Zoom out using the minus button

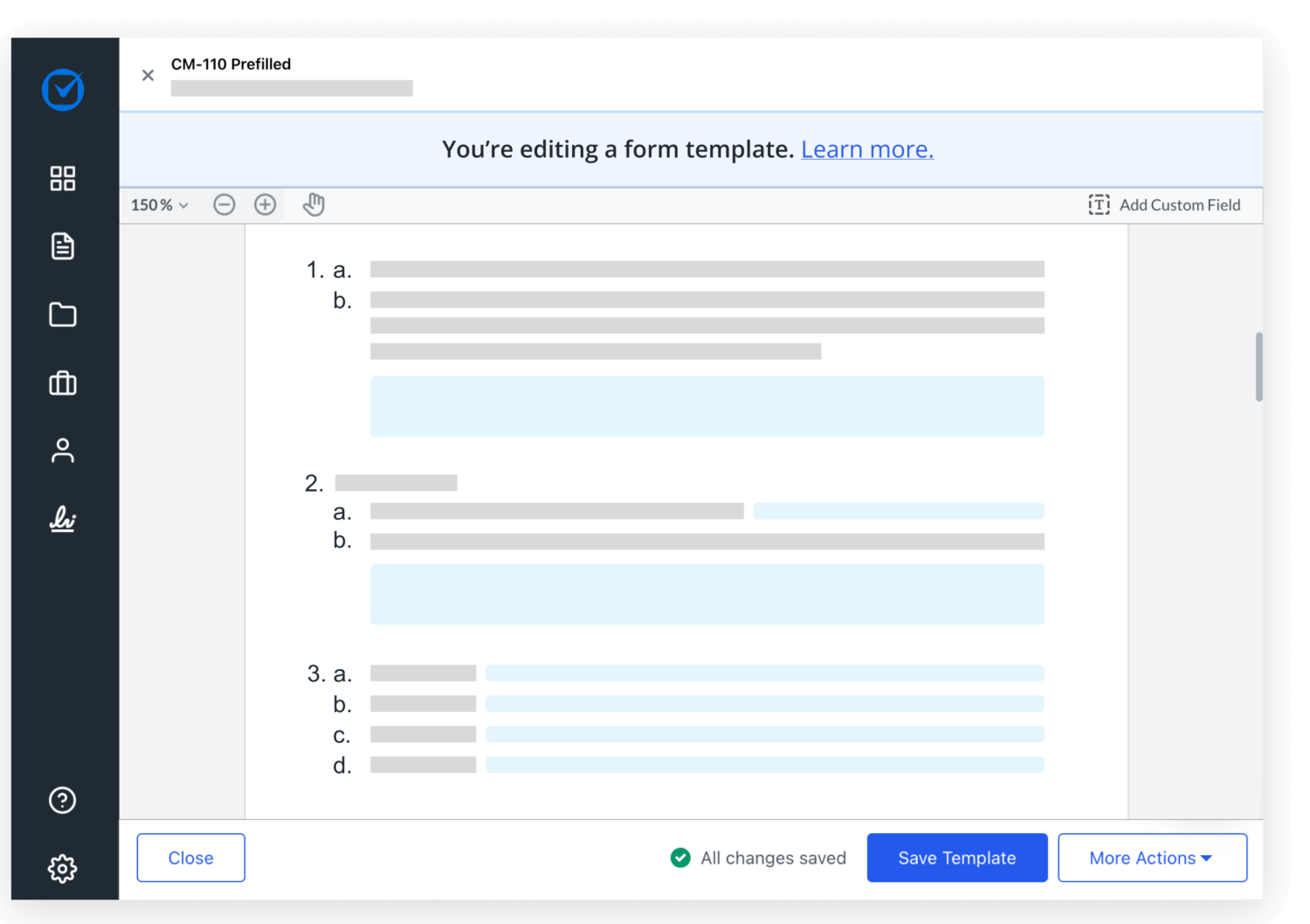point(224,204)
